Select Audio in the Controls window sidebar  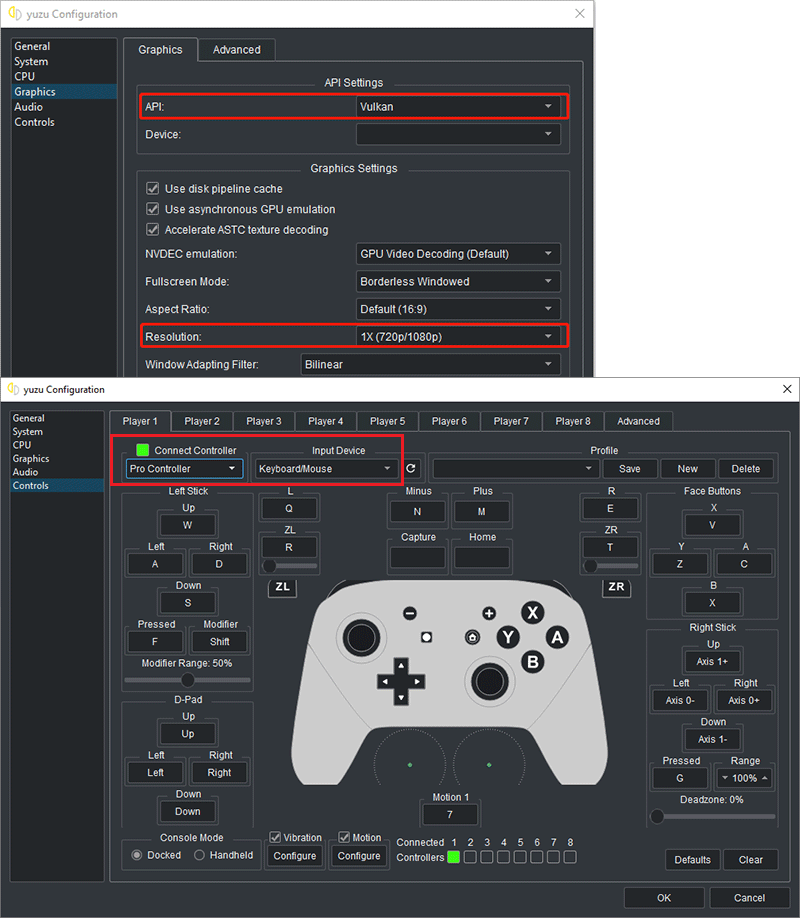(25, 472)
